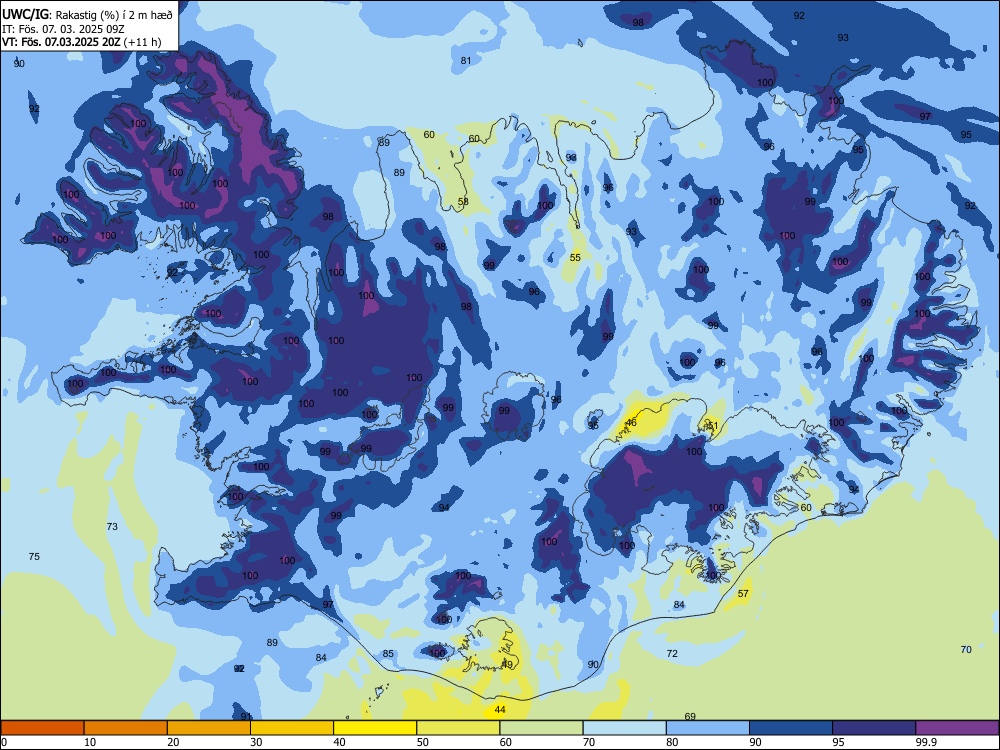1000x750 pixels.
Task: Click the '10' legend tick label
Action: [91, 742]
